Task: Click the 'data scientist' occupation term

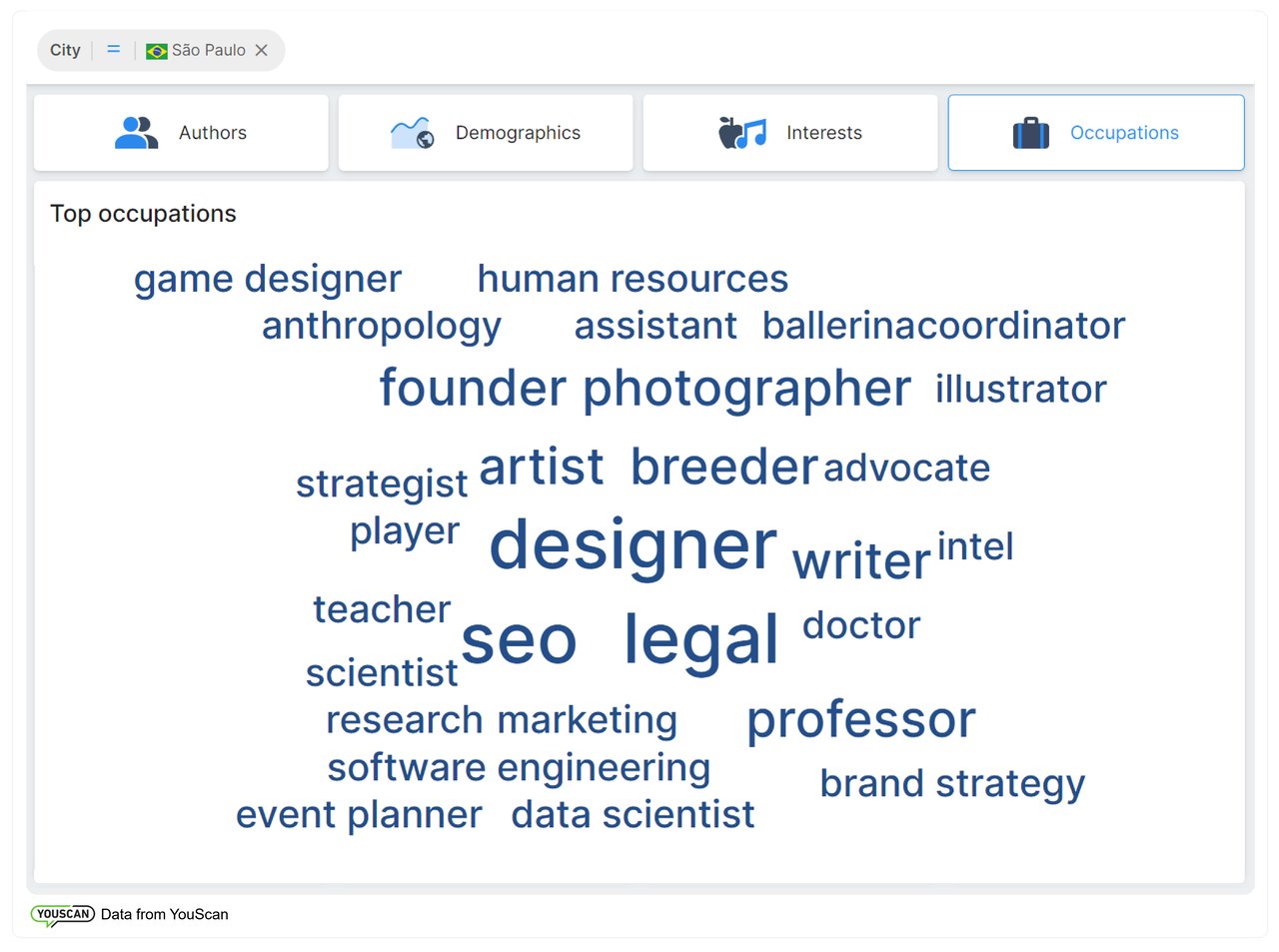Action: tap(633, 815)
